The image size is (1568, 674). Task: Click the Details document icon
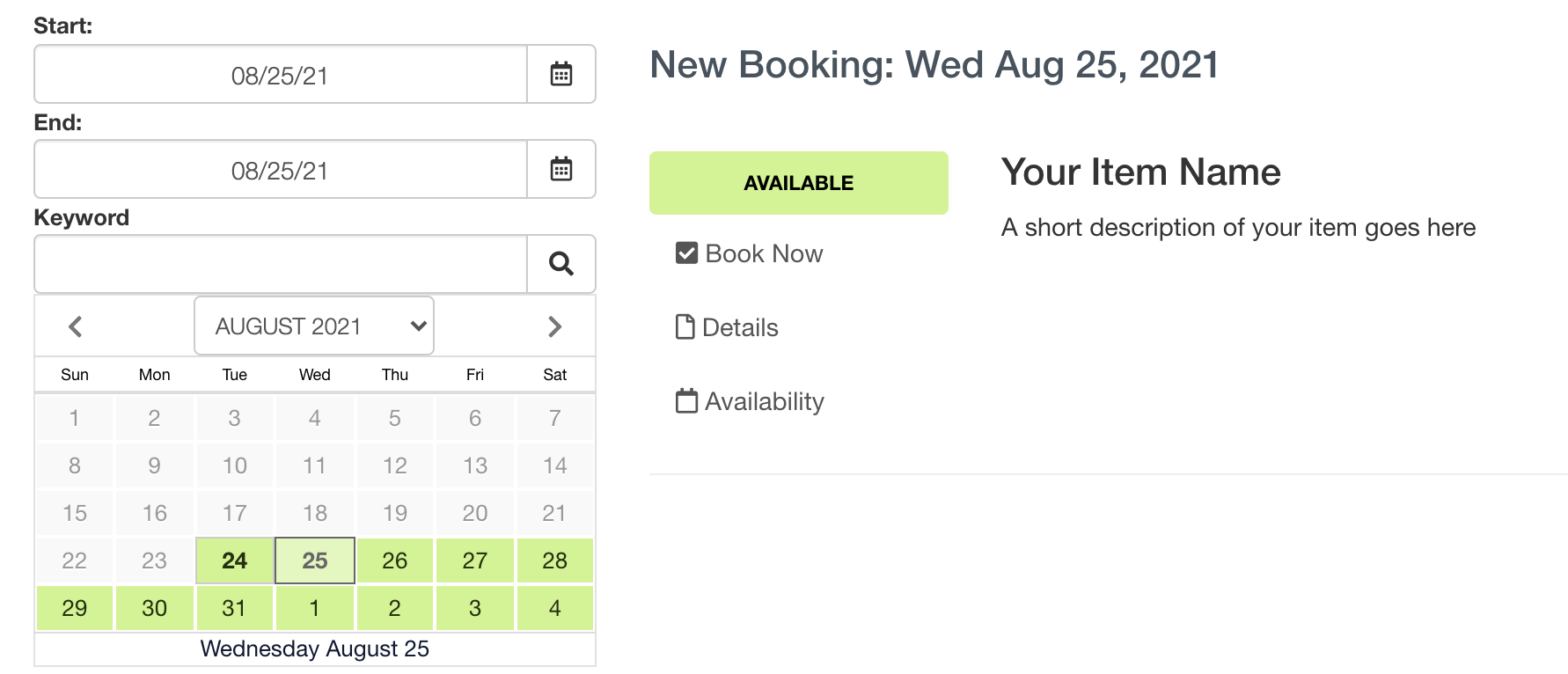click(685, 327)
